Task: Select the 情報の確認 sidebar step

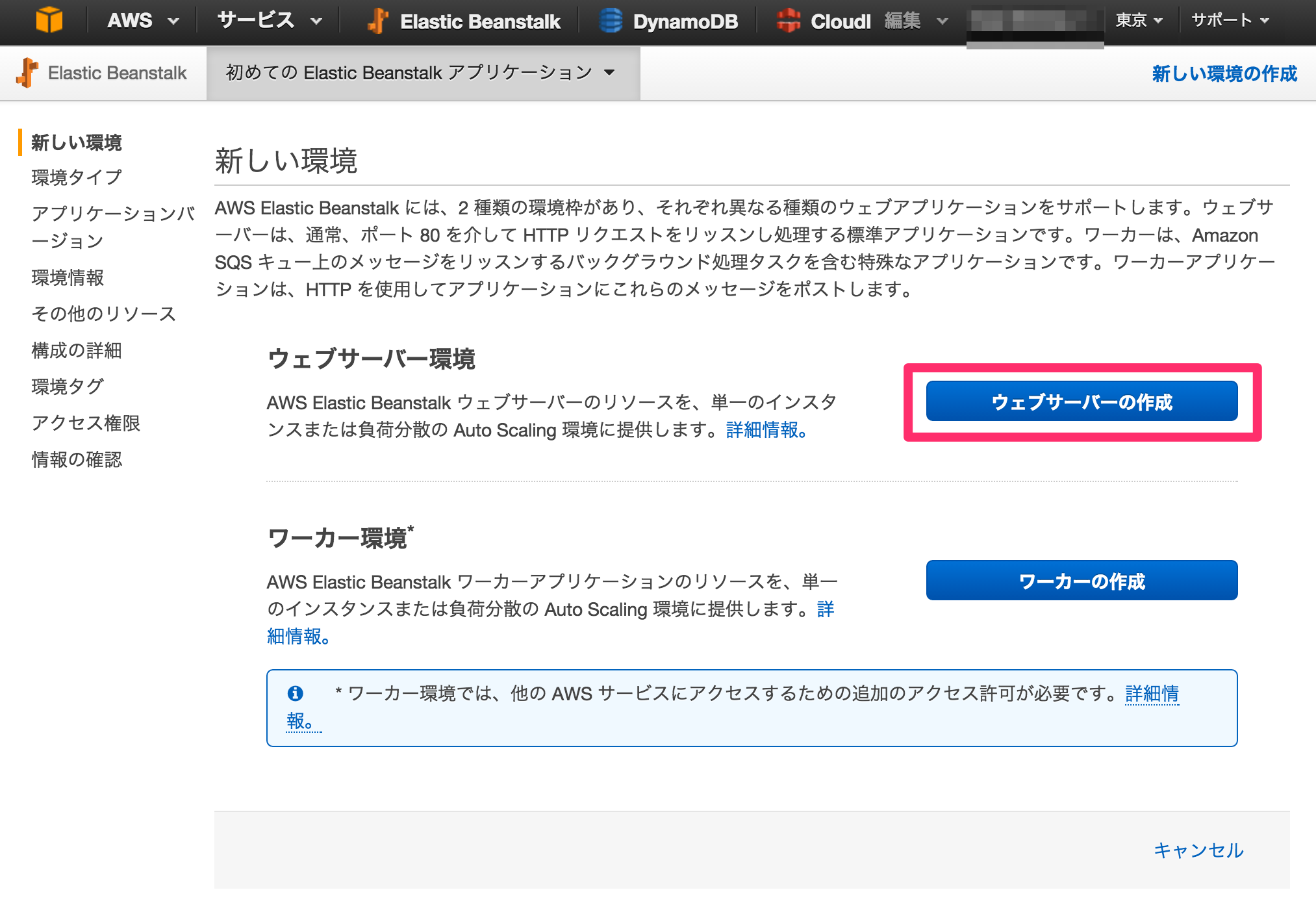Action: point(77,459)
